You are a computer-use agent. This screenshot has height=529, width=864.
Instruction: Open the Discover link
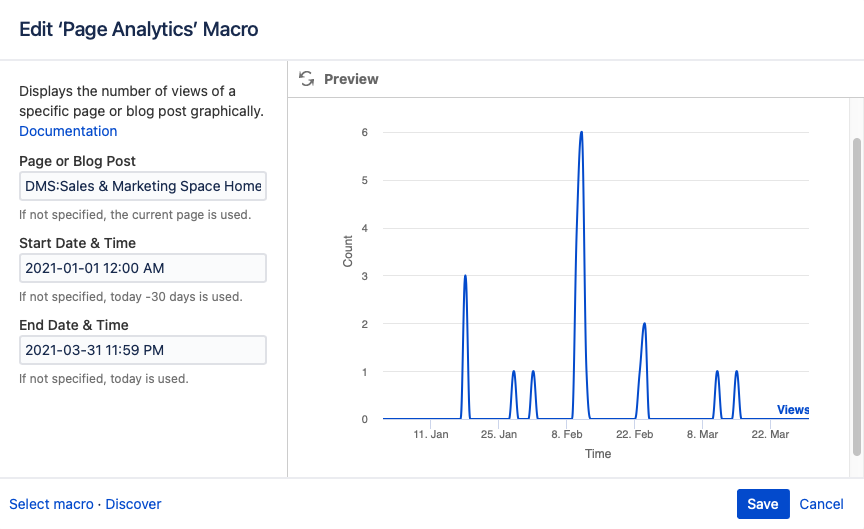[x=134, y=504]
